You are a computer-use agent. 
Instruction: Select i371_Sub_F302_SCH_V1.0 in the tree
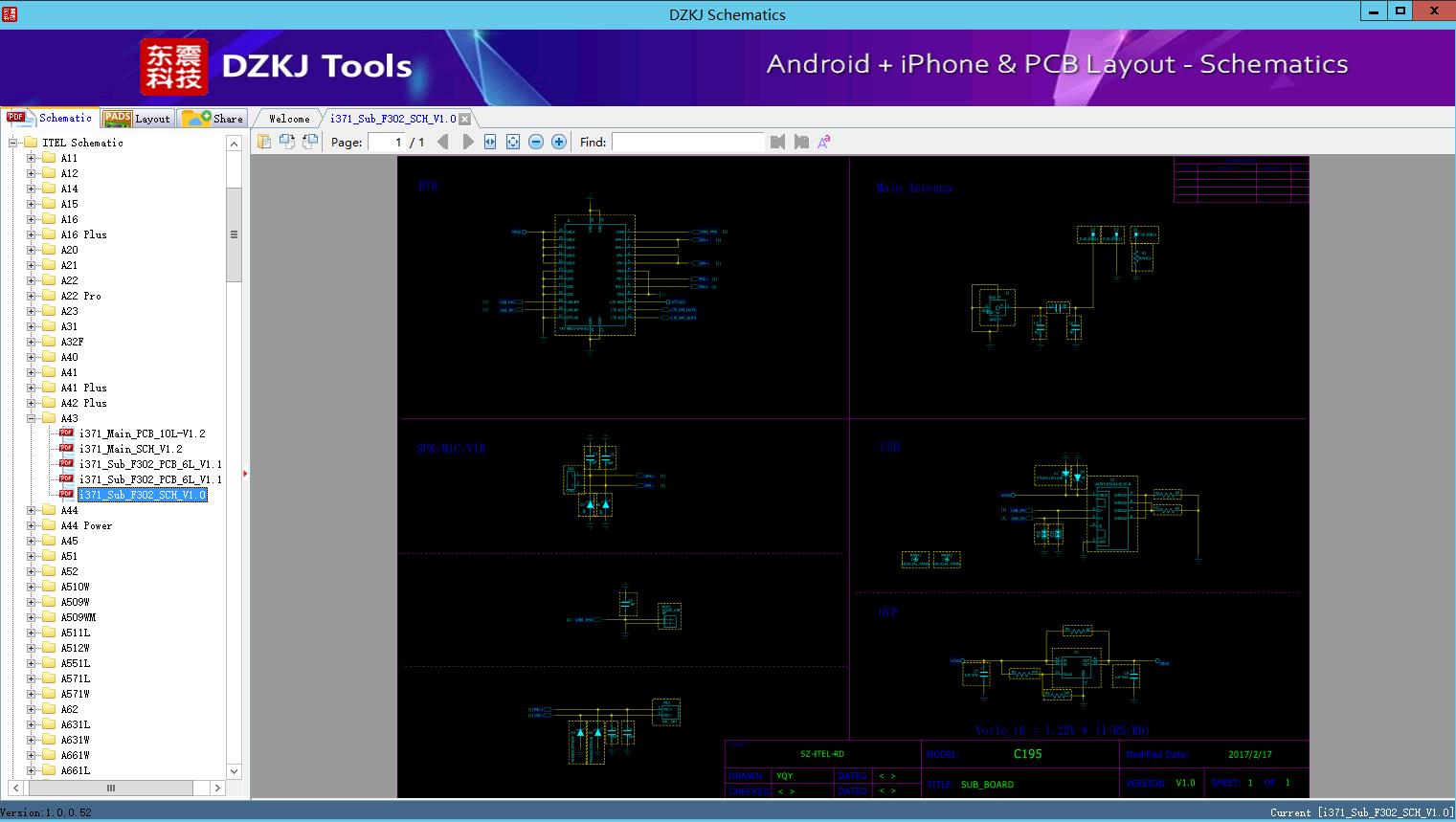[142, 495]
